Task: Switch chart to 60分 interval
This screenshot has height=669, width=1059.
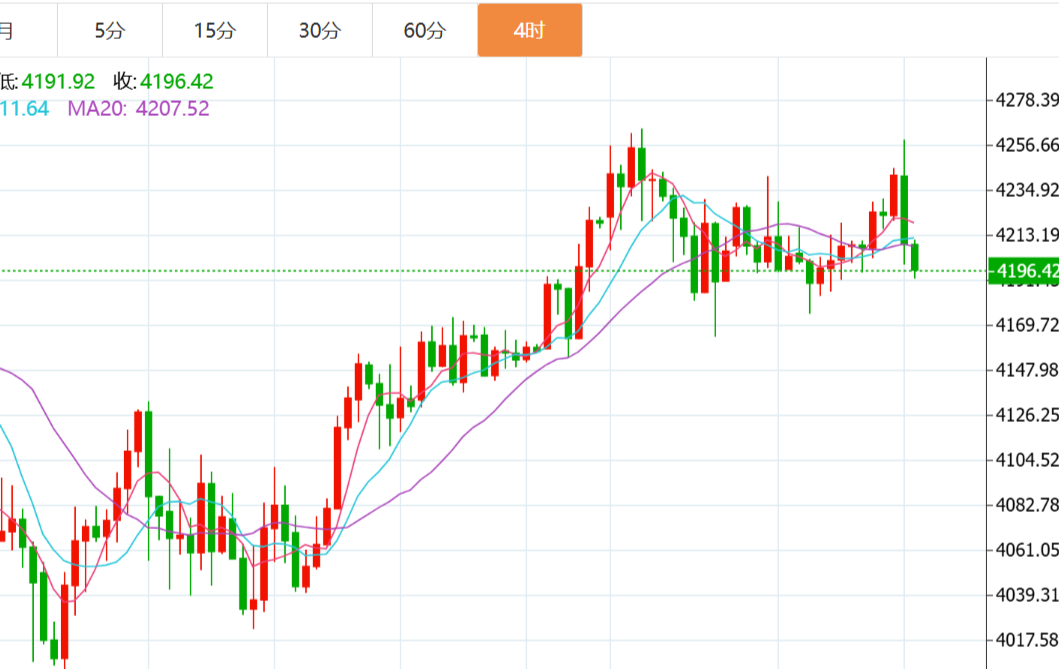Action: point(424,30)
